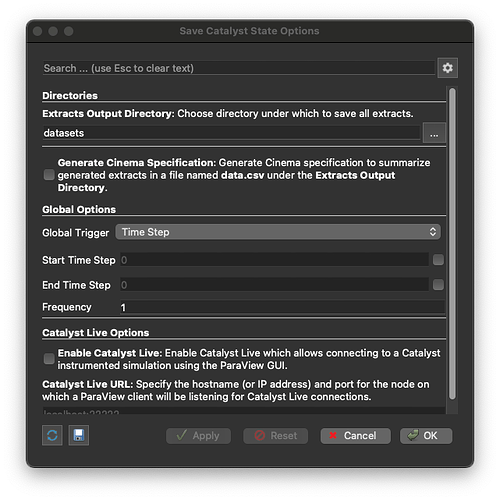This screenshot has width=500, height=500.
Task: Click the Reset button
Action: 276,436
